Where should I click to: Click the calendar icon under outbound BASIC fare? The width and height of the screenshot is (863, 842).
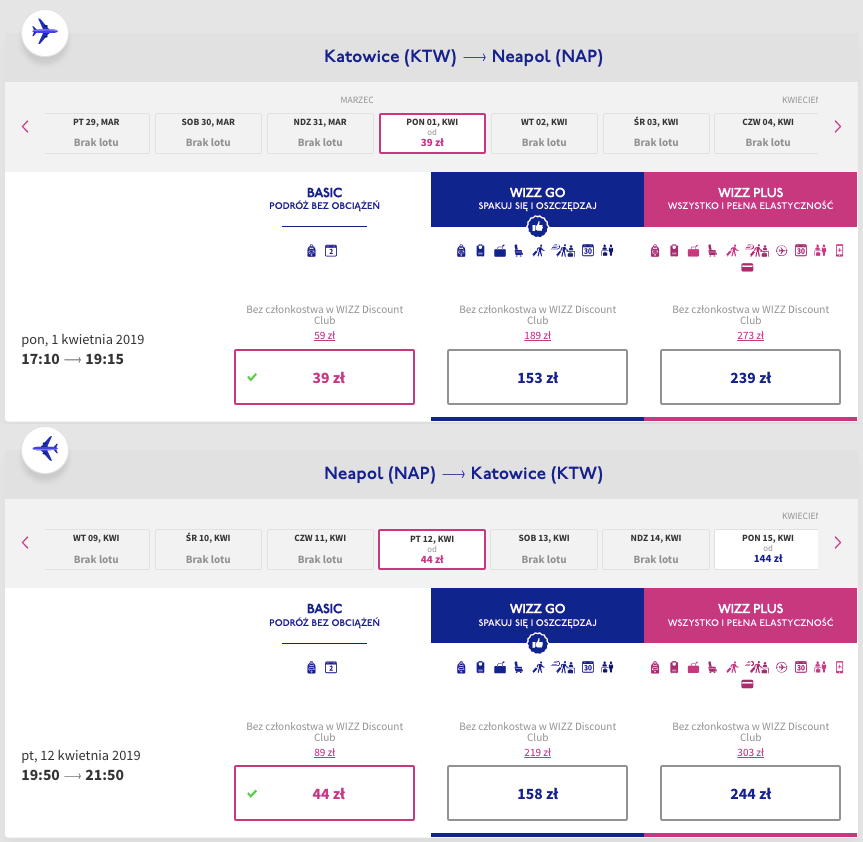[331, 251]
